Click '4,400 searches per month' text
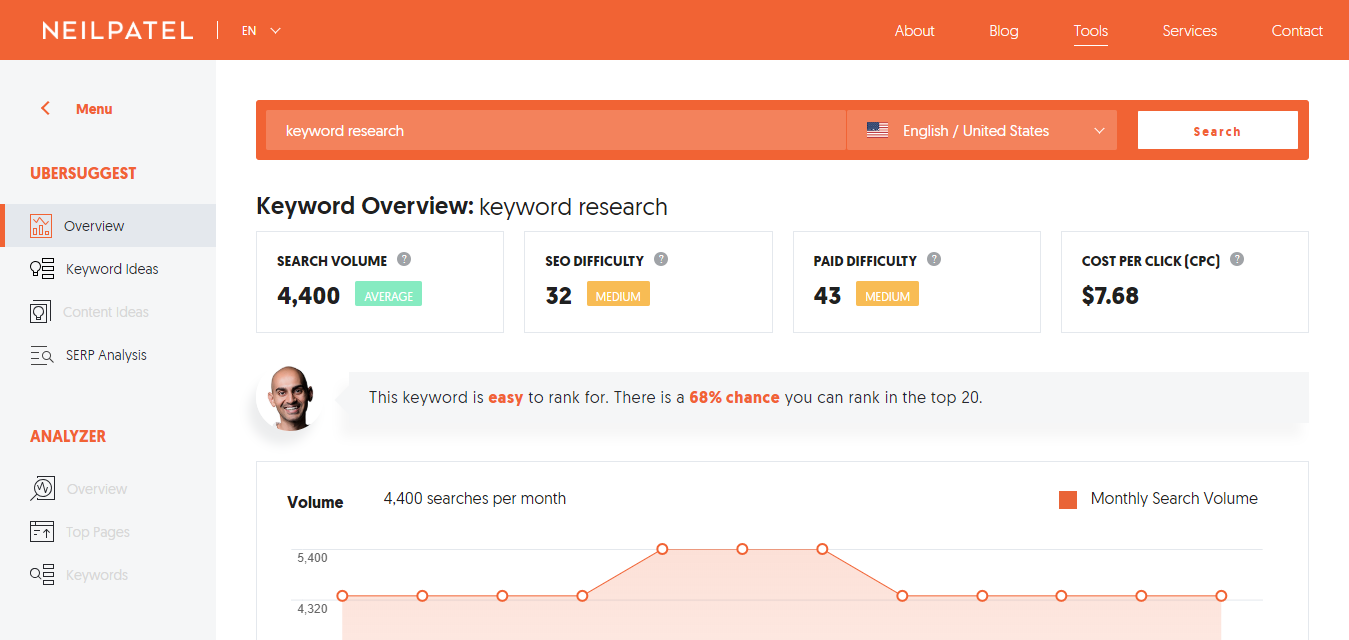This screenshot has width=1349, height=640. click(x=475, y=498)
